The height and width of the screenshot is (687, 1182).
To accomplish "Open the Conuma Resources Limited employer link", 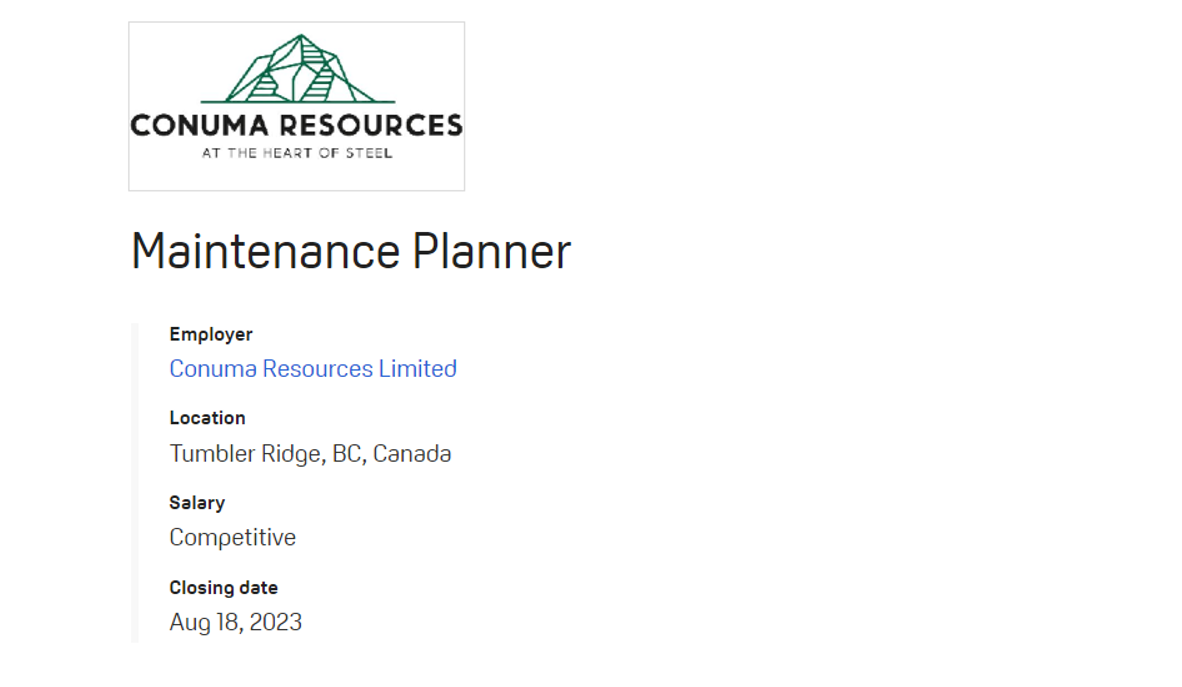I will pyautogui.click(x=312, y=369).
